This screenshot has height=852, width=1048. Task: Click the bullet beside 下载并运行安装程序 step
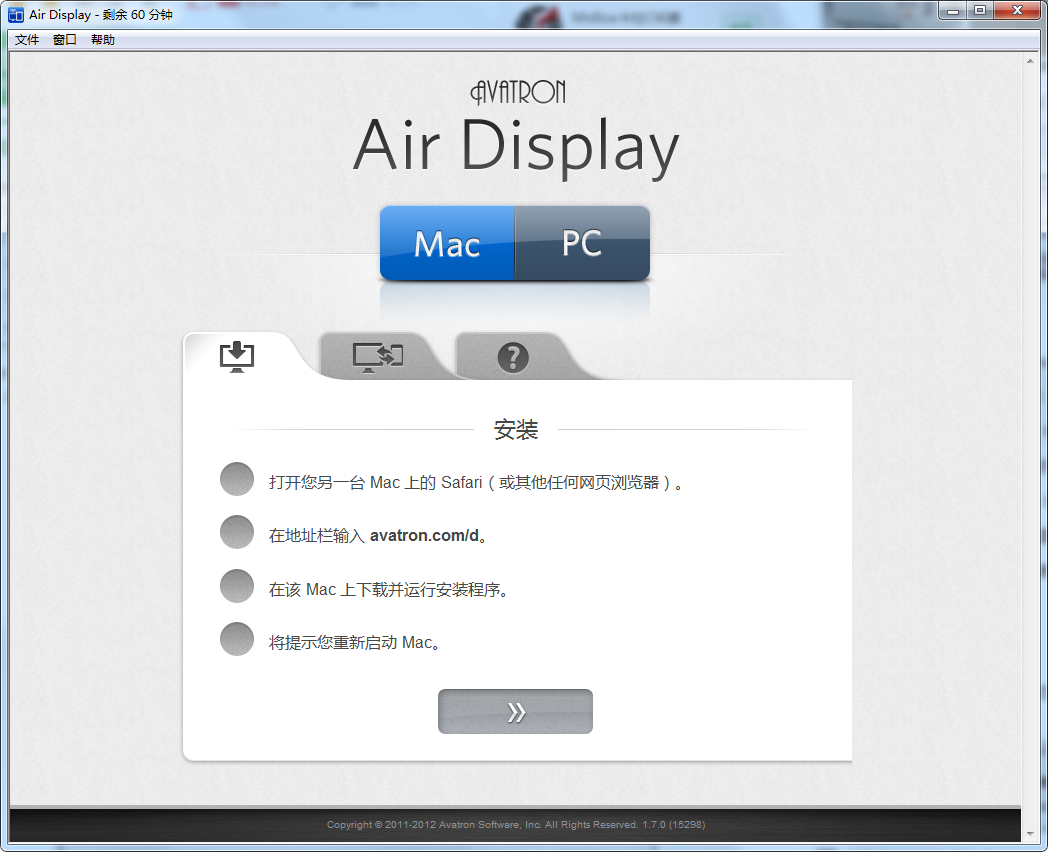[x=237, y=587]
